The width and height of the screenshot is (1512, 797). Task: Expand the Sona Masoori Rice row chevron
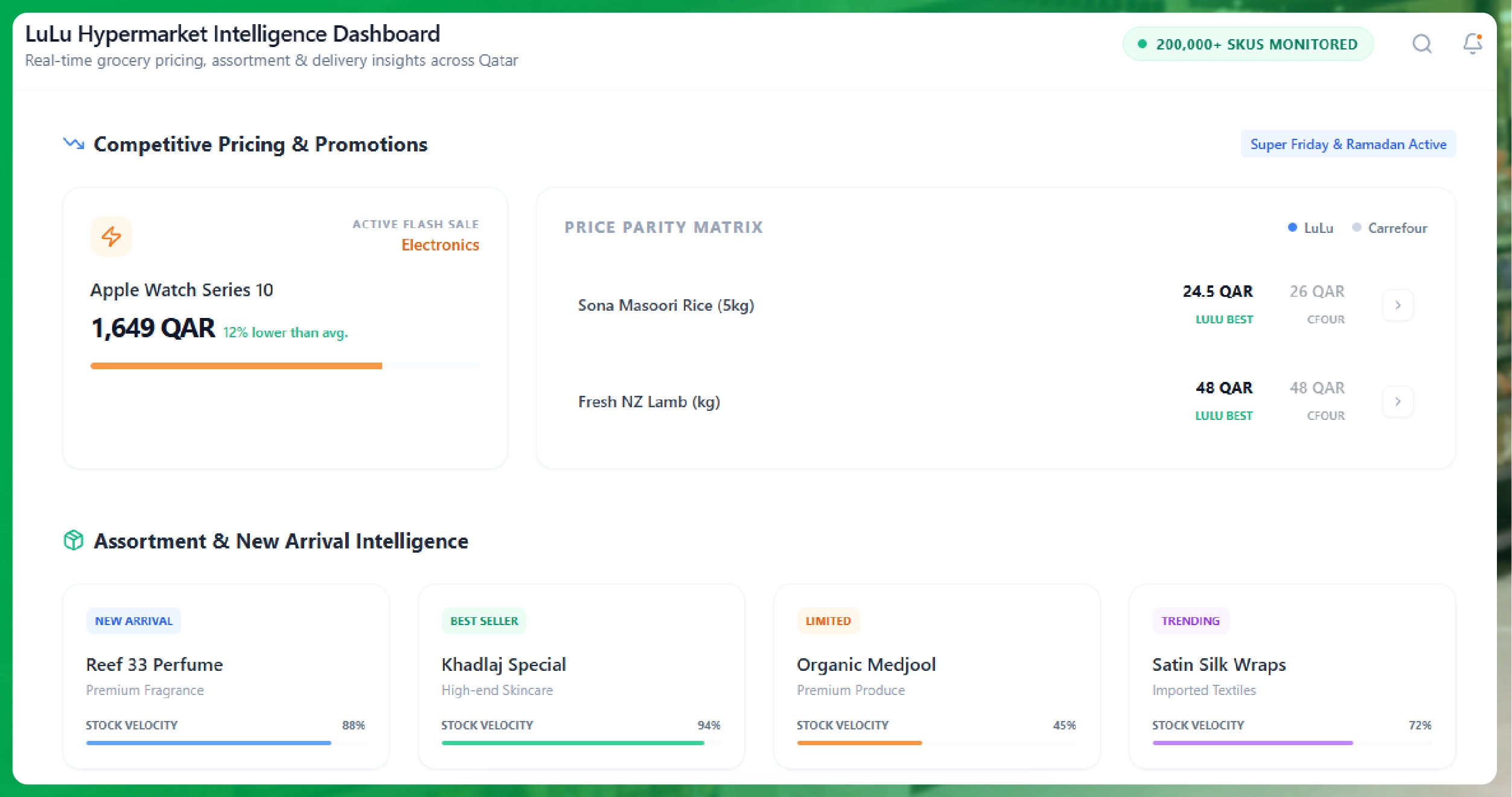1397,305
